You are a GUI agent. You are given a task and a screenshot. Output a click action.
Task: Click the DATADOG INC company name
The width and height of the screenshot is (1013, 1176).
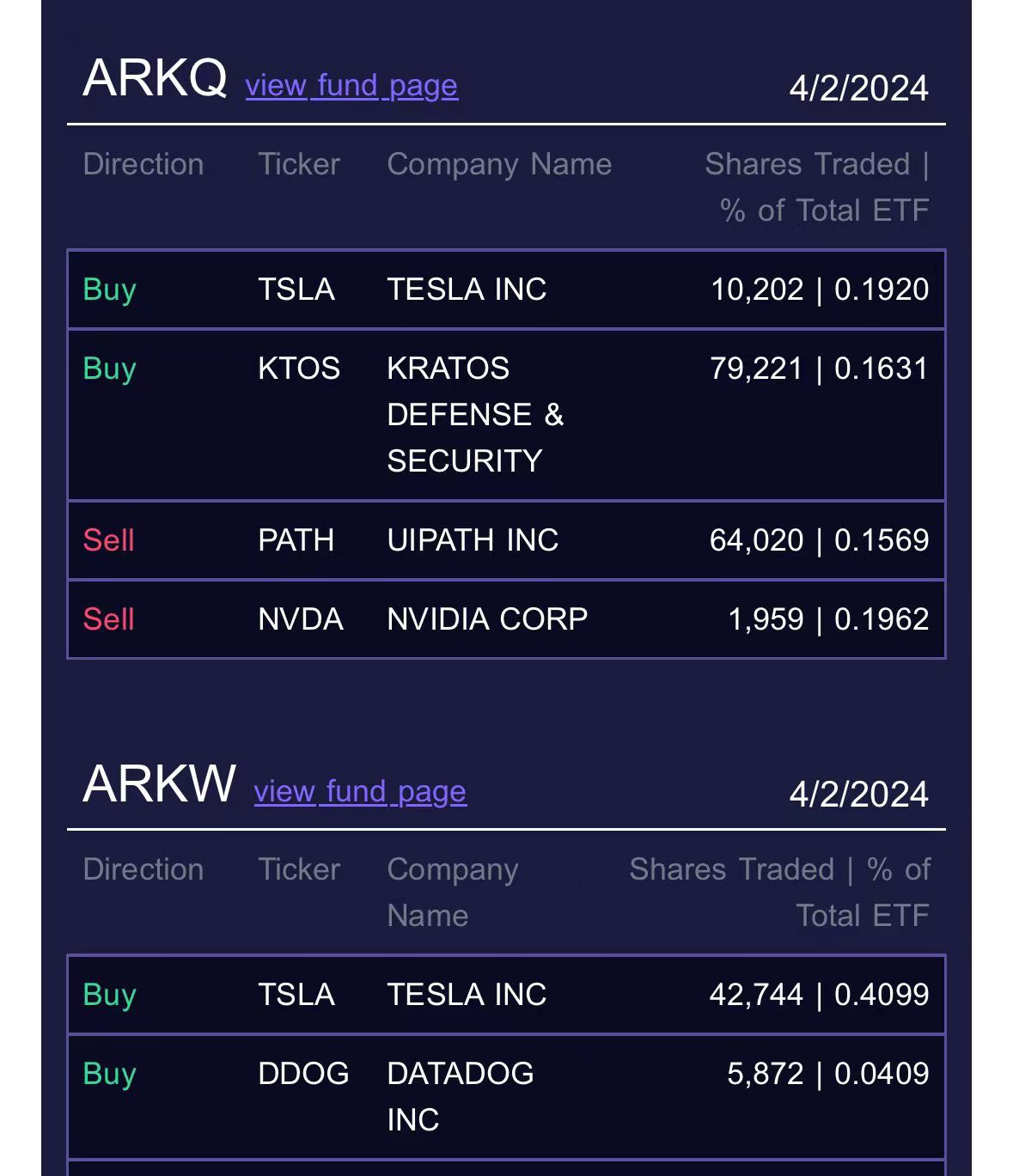click(461, 1096)
